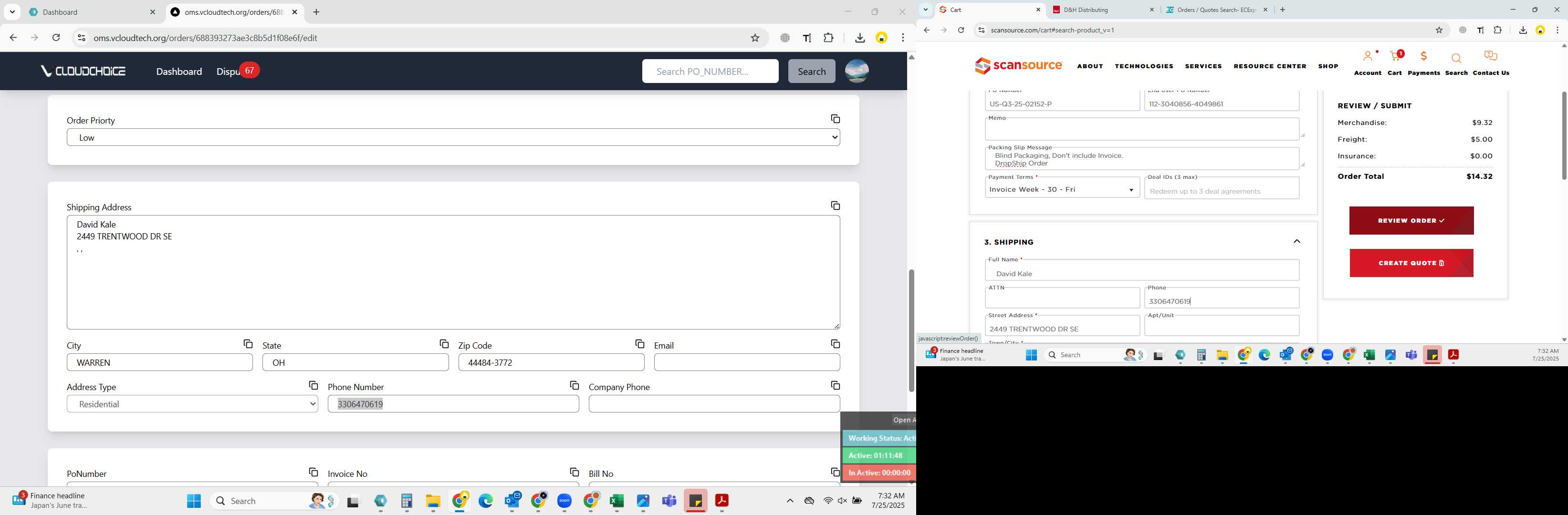Click the Shipping Address text area
The width and height of the screenshot is (1568, 515).
pyautogui.click(x=453, y=272)
